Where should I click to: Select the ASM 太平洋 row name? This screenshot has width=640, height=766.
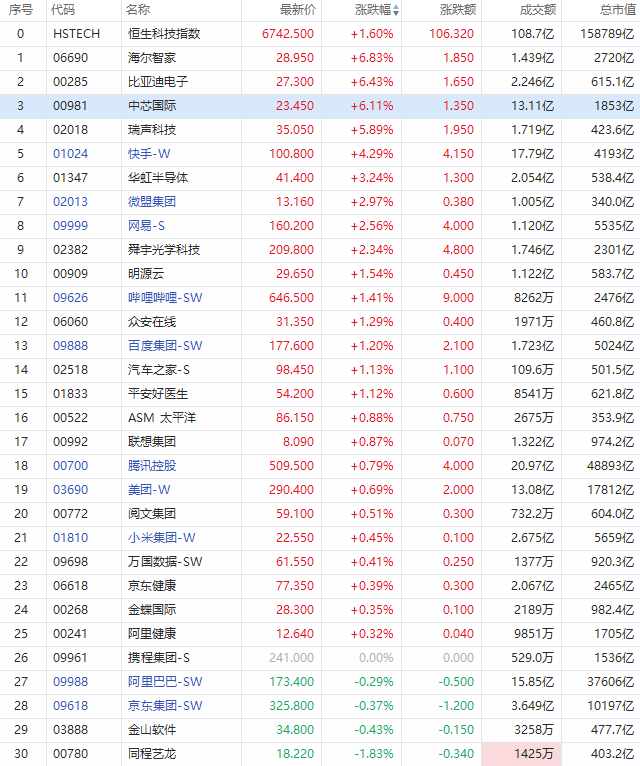point(162,418)
